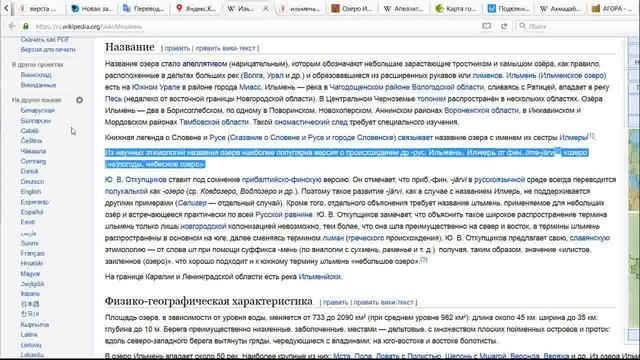Open the 'Перевод...' translator tab

(144, 8)
